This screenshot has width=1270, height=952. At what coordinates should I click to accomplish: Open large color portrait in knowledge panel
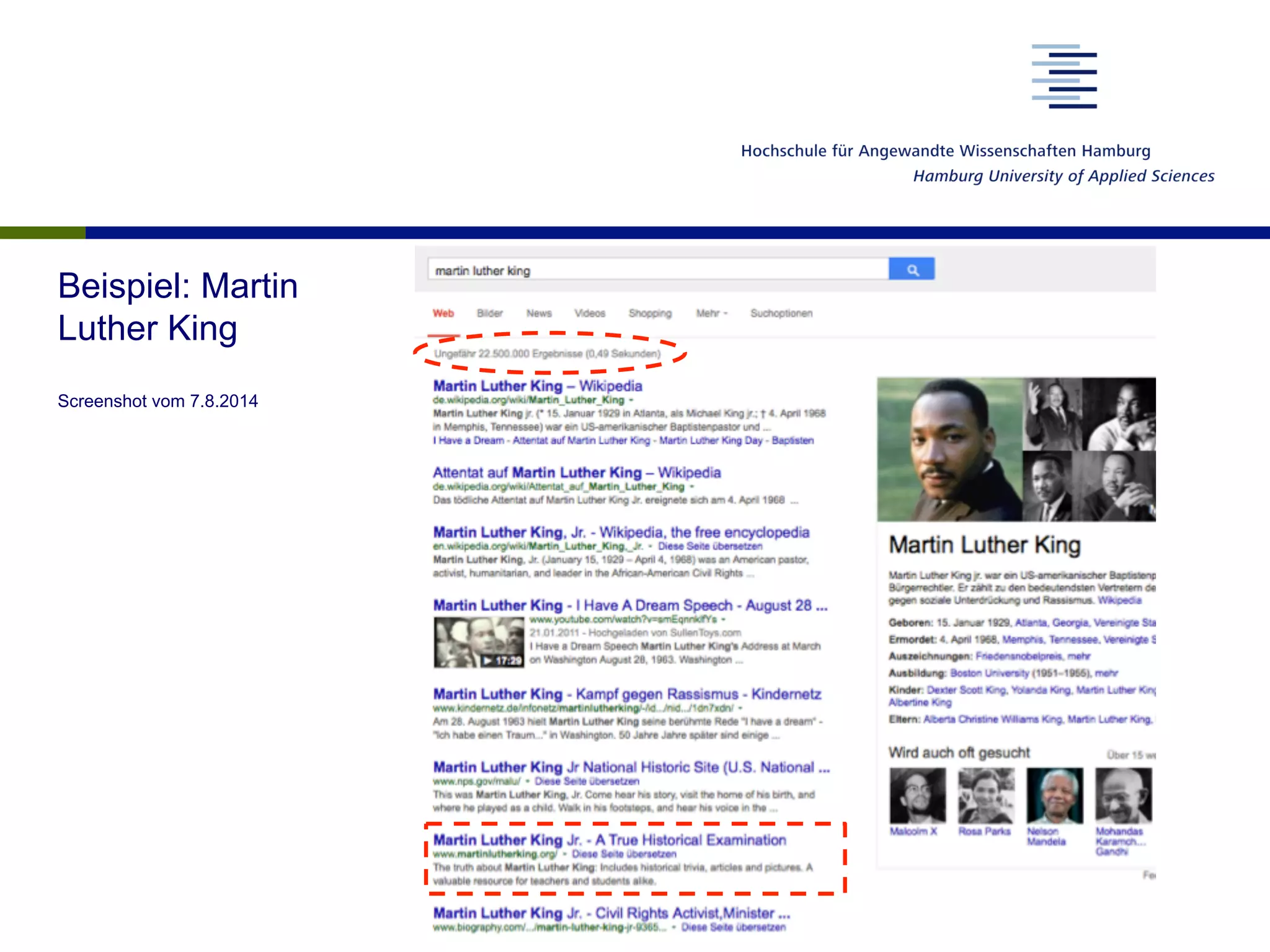pyautogui.click(x=949, y=449)
